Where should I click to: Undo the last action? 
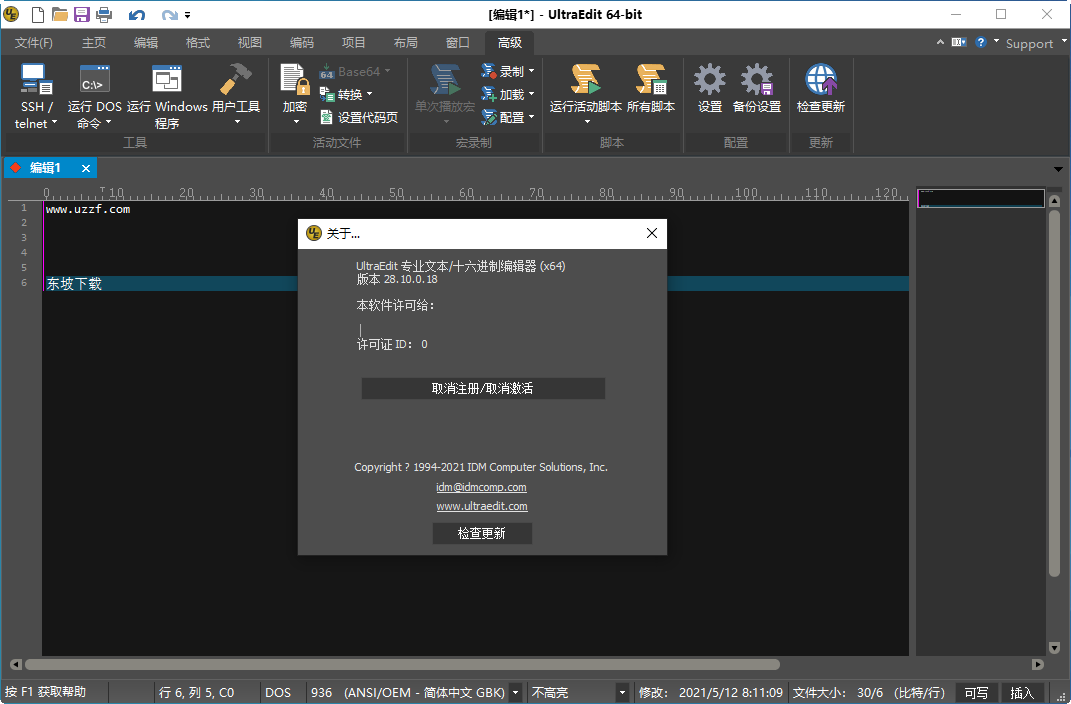[x=137, y=14]
